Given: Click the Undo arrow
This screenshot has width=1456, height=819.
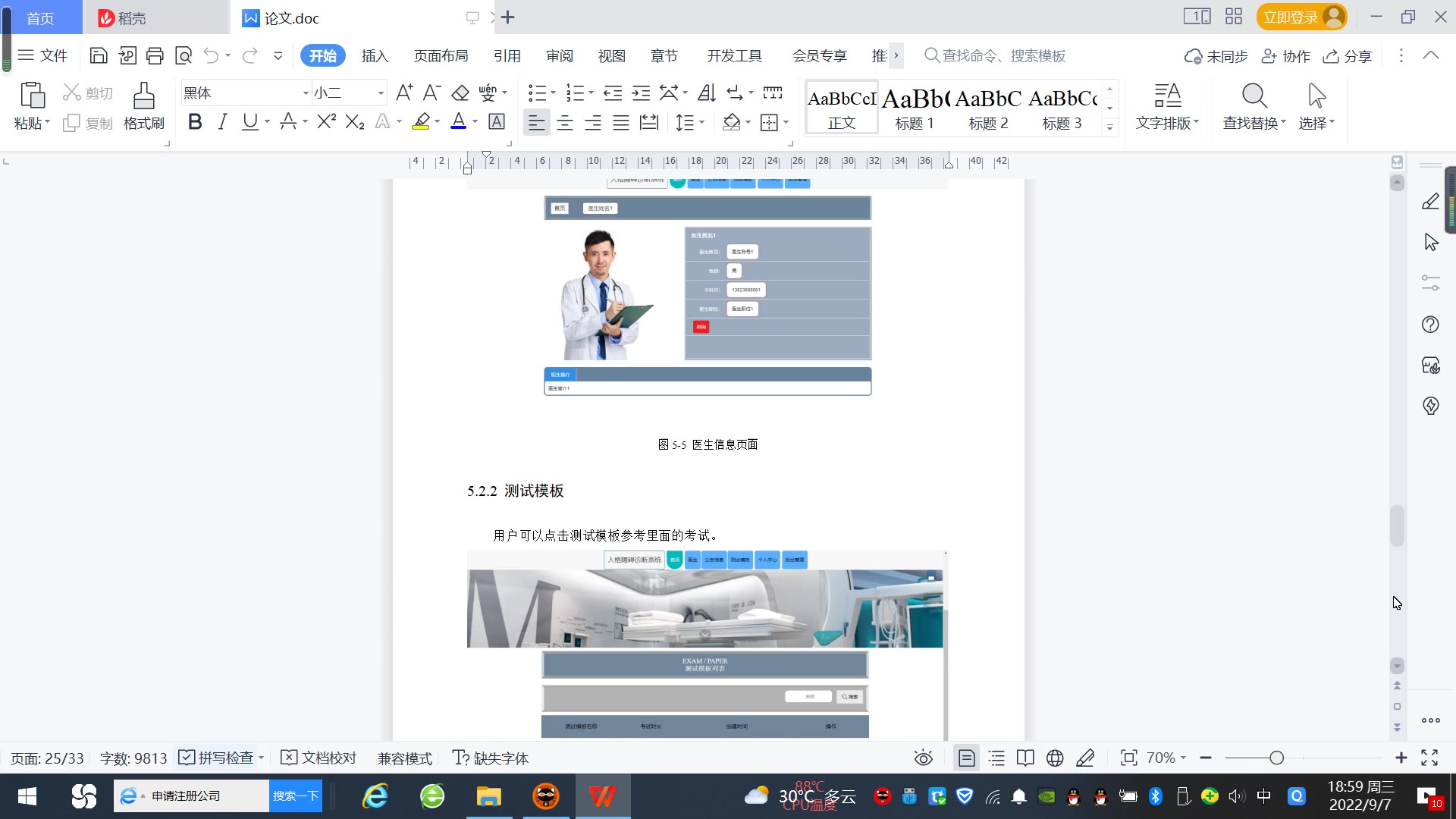Looking at the screenshot, I should coord(212,55).
